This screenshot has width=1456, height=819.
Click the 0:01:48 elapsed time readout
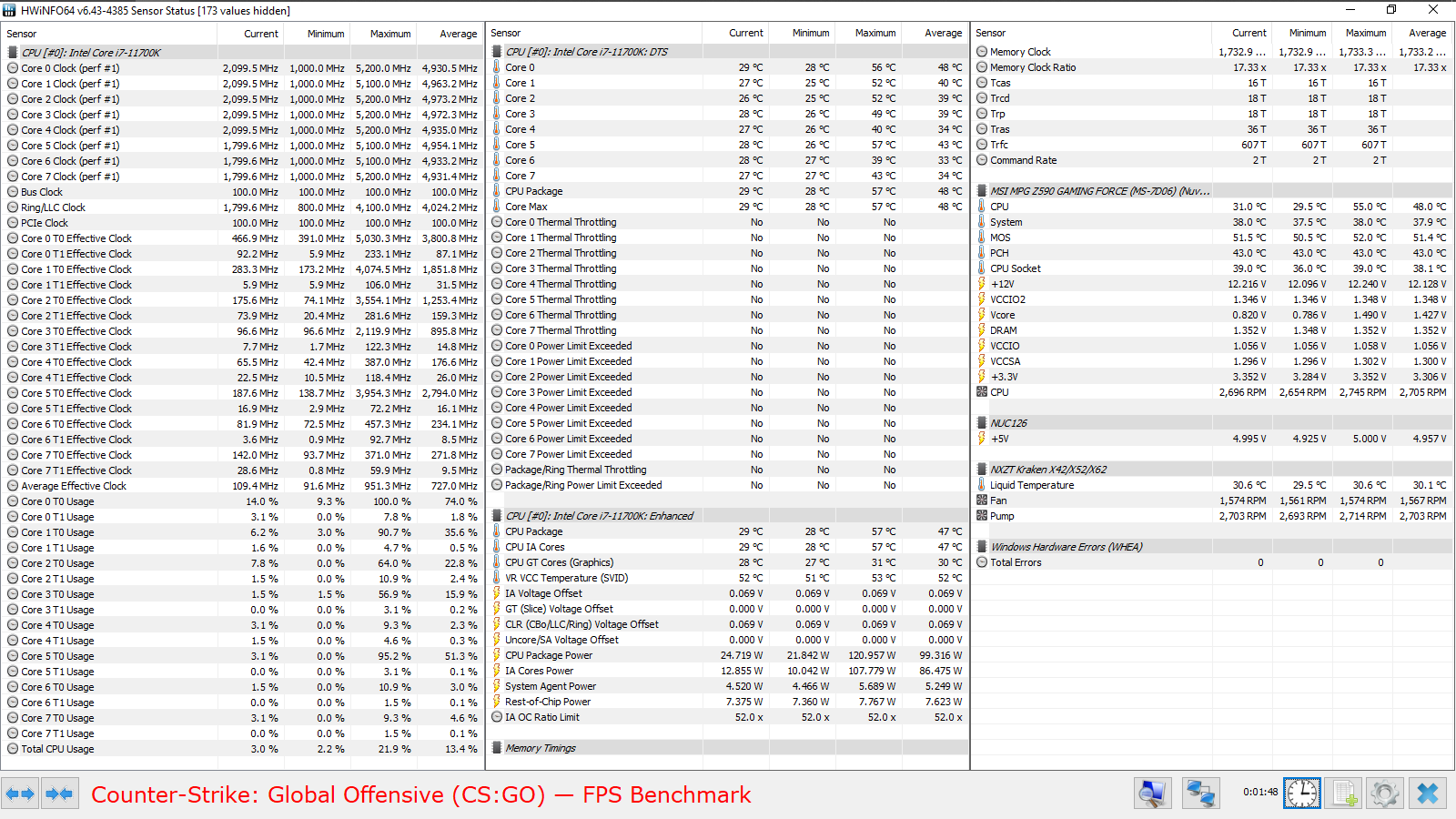pos(1260,792)
